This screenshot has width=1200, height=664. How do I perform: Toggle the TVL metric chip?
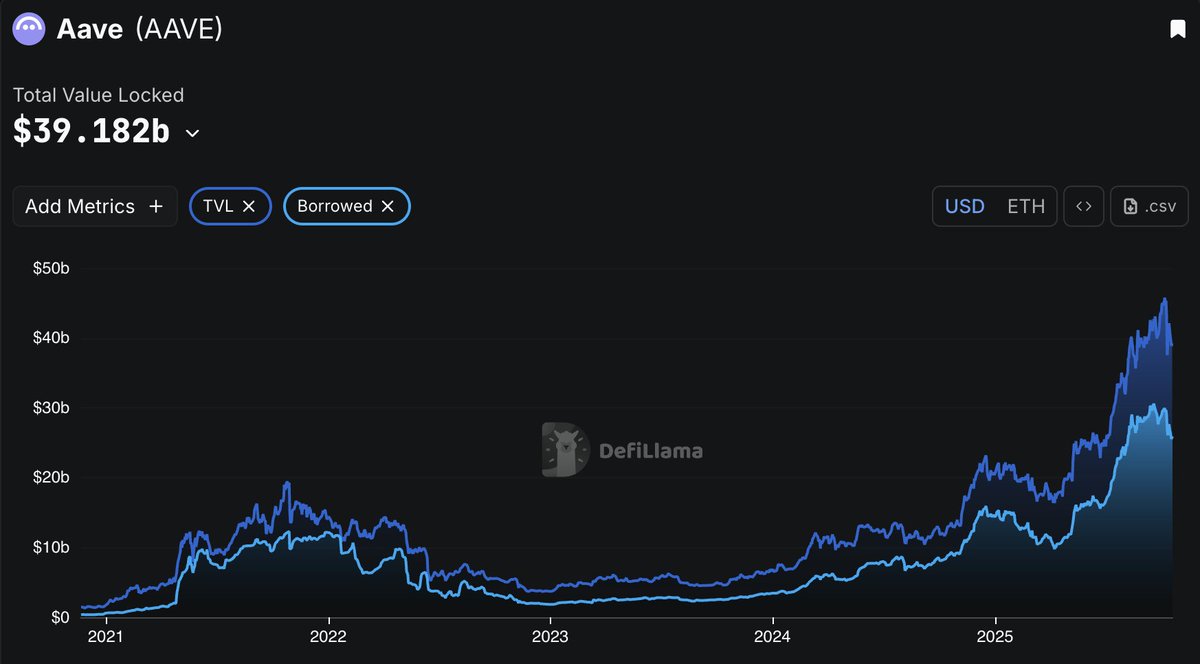point(218,206)
